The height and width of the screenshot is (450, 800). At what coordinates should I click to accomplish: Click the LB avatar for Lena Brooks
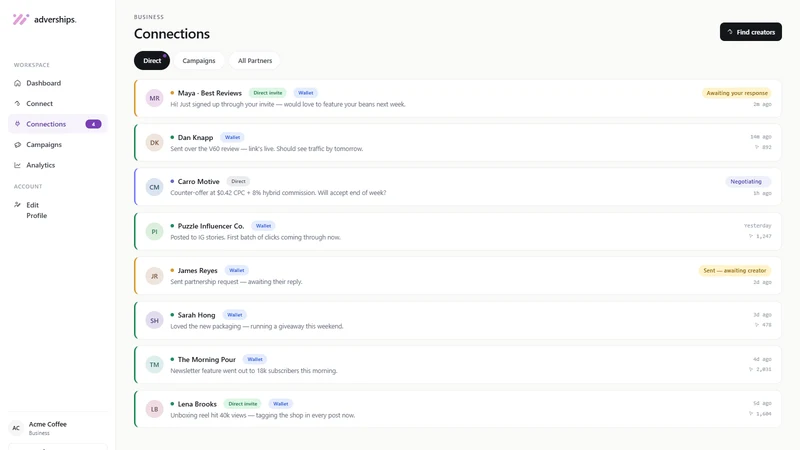point(155,409)
